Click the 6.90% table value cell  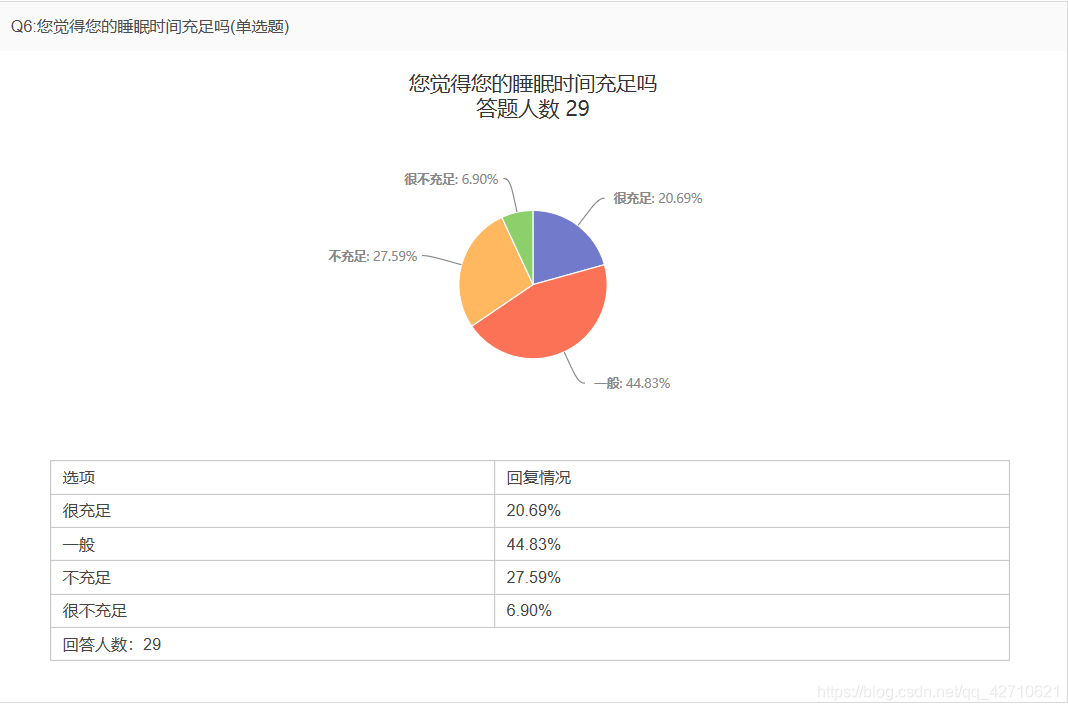tap(752, 611)
